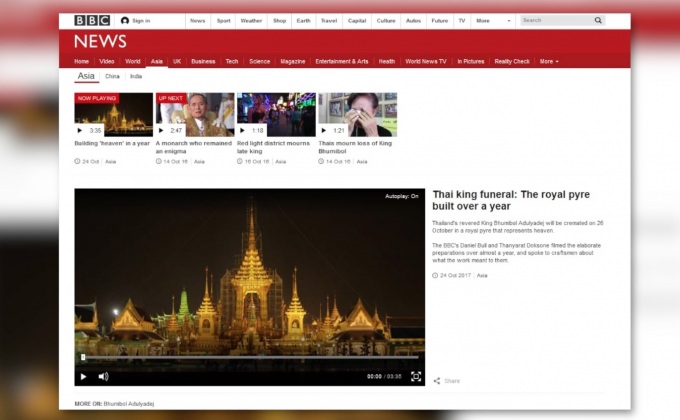Open Culture in top bar
The image size is (680, 420).
click(x=386, y=20)
